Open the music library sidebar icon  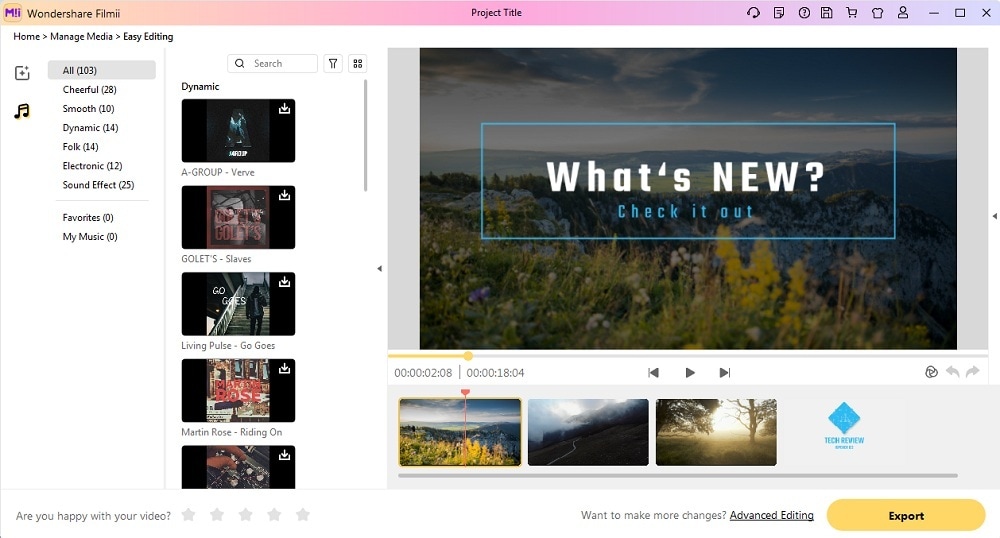pyautogui.click(x=22, y=111)
